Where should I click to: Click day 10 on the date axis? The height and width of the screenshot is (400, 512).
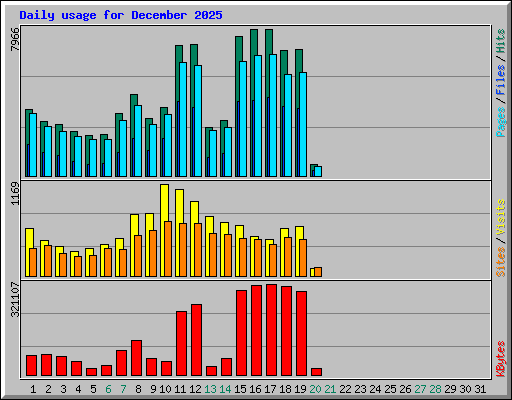(165, 389)
